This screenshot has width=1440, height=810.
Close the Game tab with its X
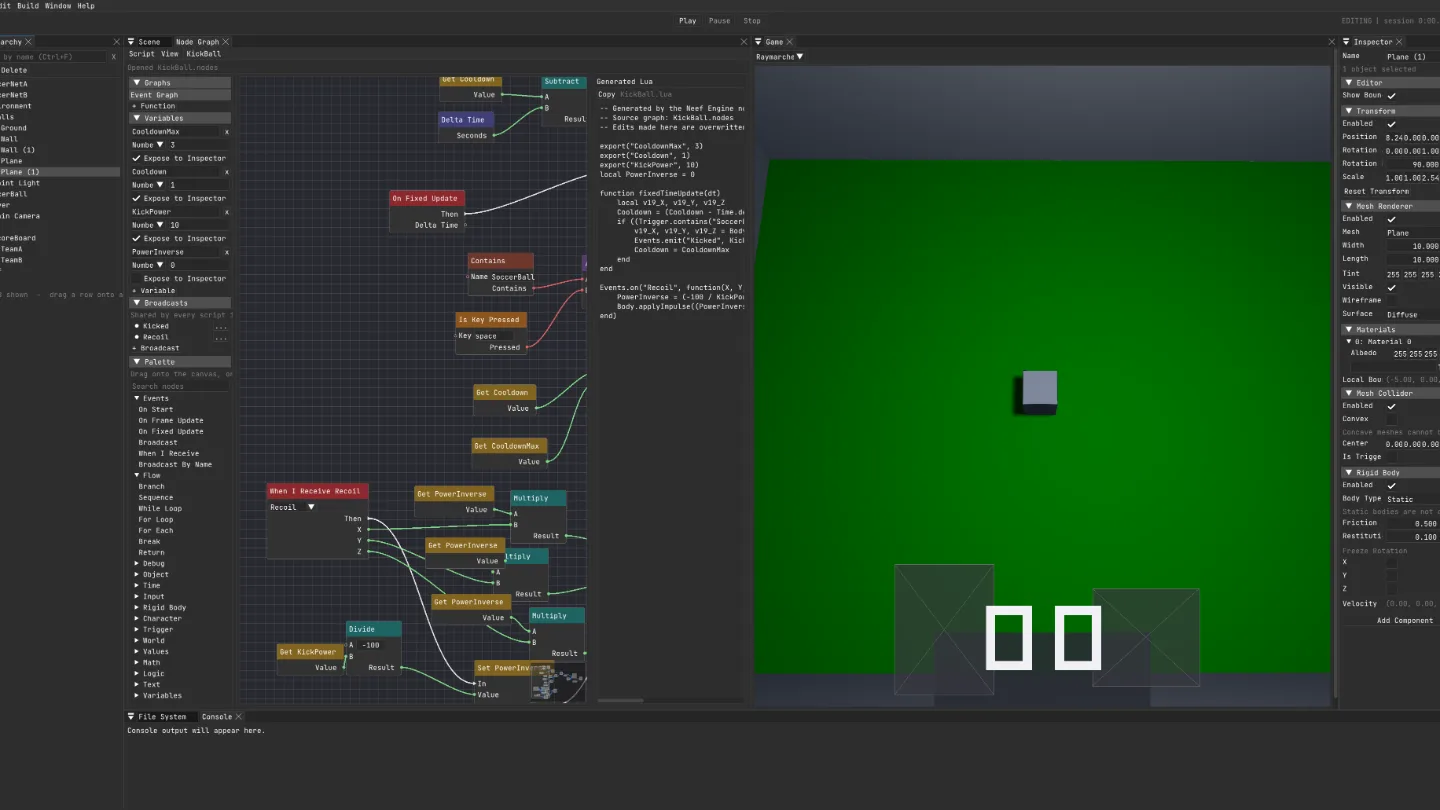790,42
